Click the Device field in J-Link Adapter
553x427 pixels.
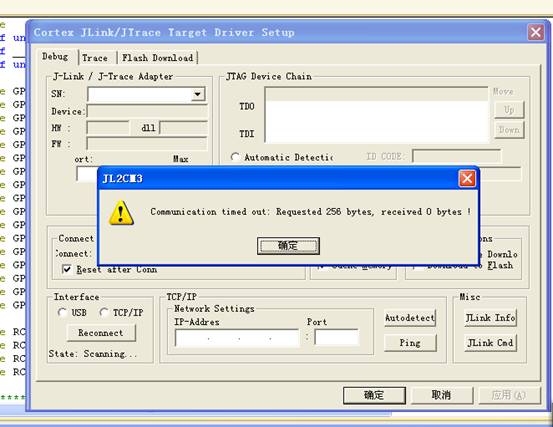pos(147,111)
